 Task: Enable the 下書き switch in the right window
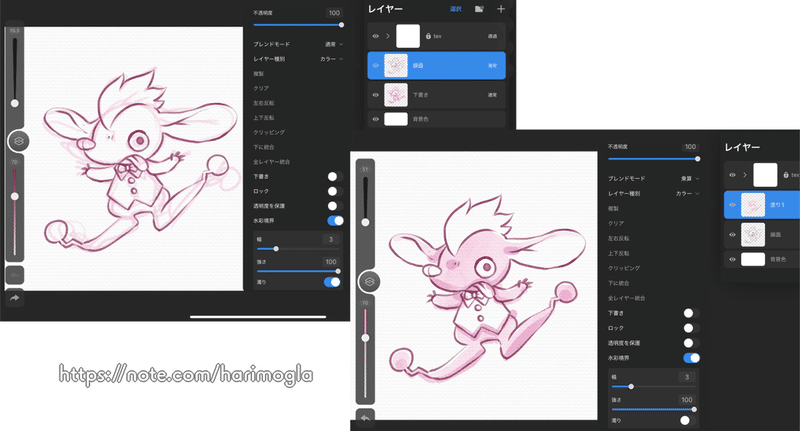(691, 313)
